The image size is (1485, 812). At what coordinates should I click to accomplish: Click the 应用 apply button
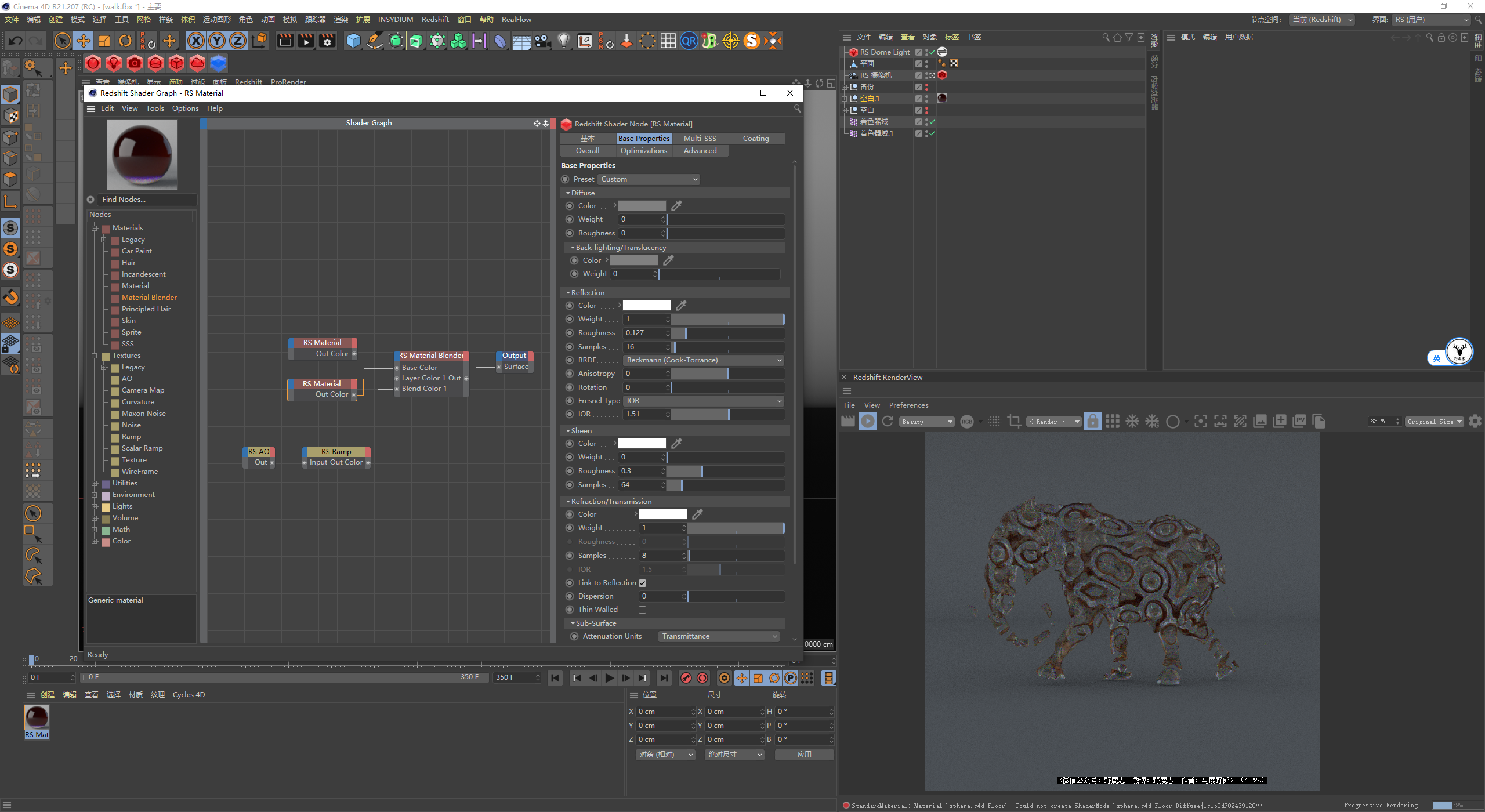(804, 755)
